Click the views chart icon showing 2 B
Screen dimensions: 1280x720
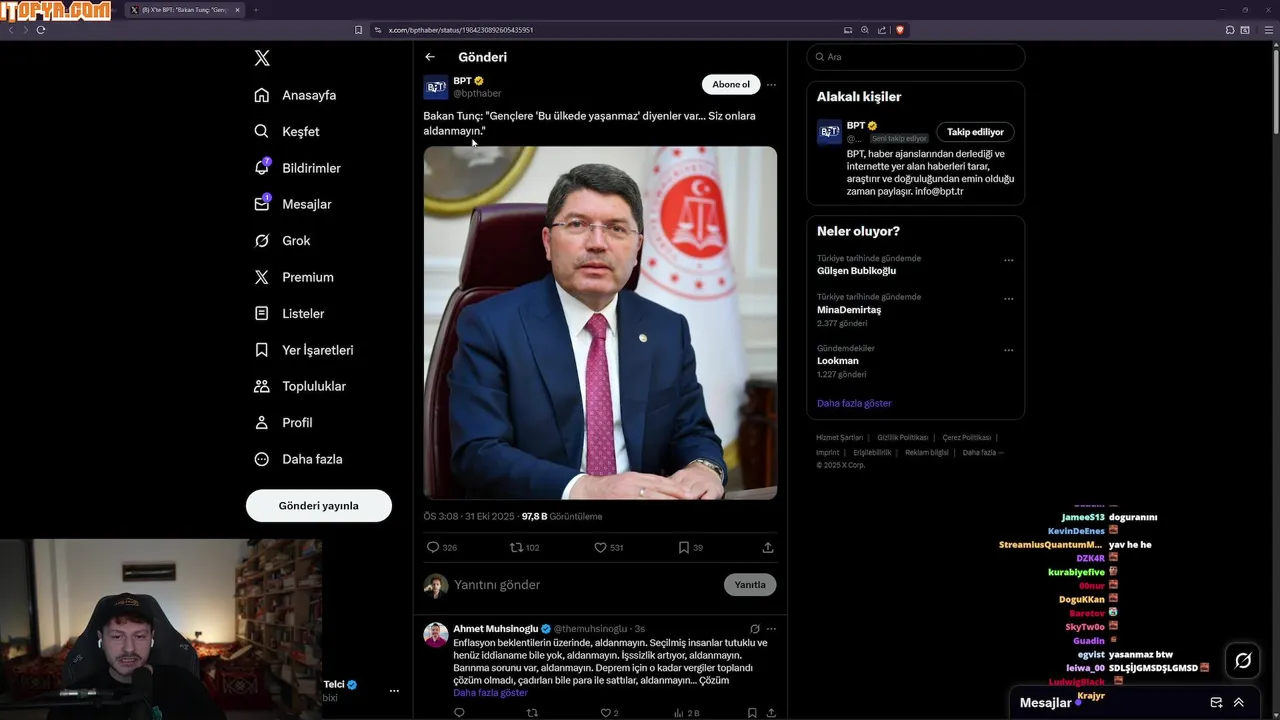(x=680, y=713)
